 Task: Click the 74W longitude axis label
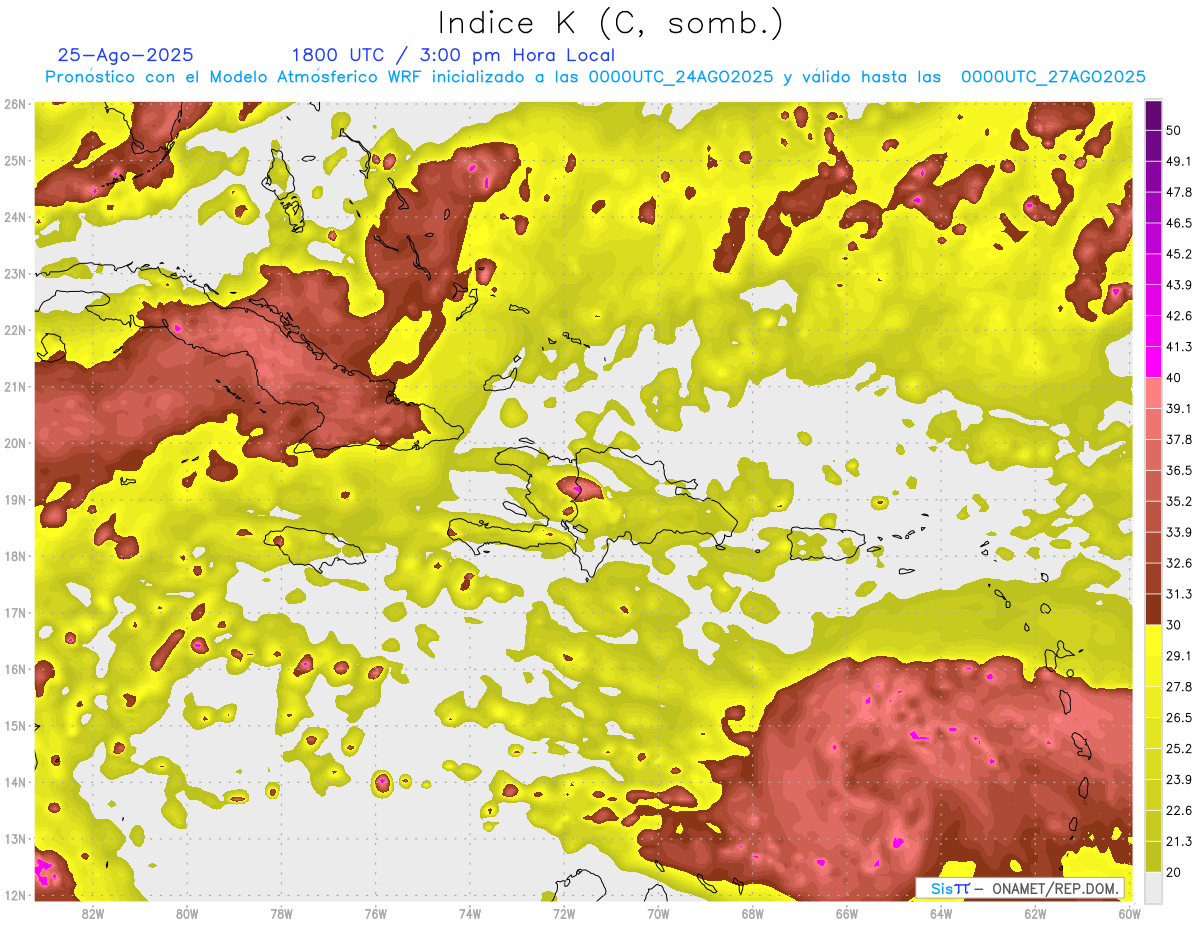[470, 913]
